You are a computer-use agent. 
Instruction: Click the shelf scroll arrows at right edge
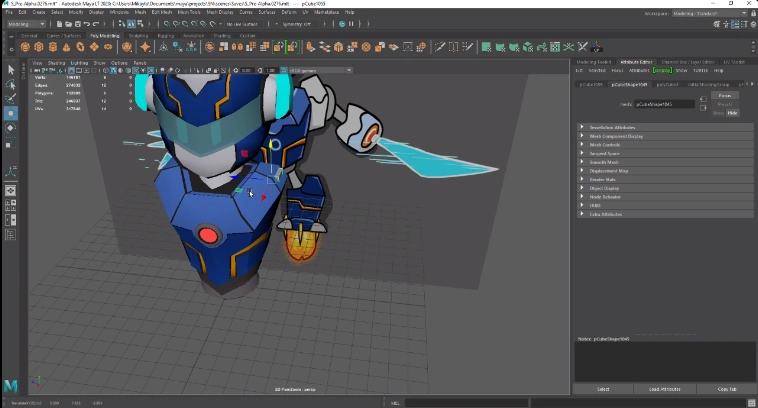[751, 47]
